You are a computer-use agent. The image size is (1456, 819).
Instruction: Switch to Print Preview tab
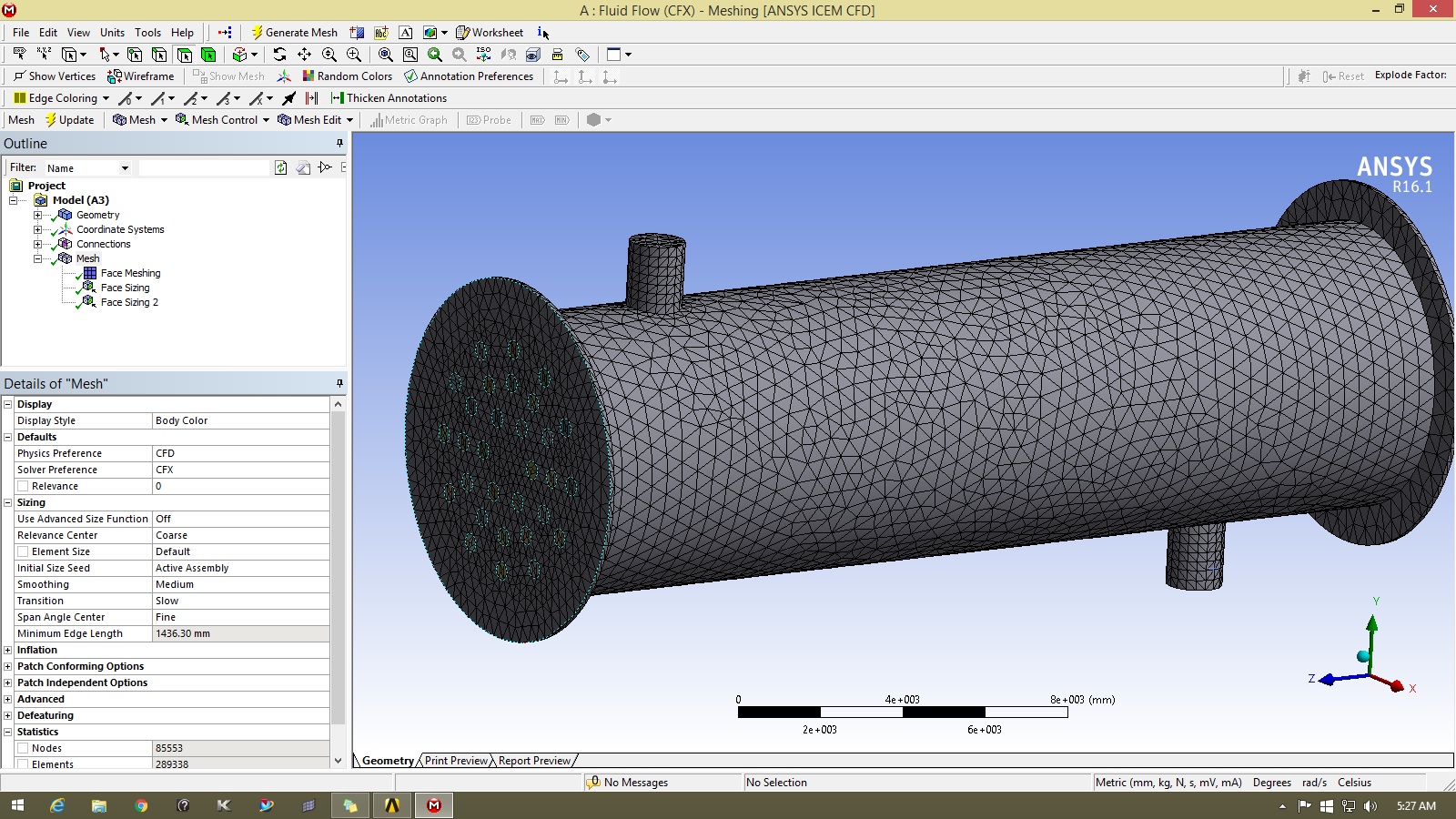(457, 761)
